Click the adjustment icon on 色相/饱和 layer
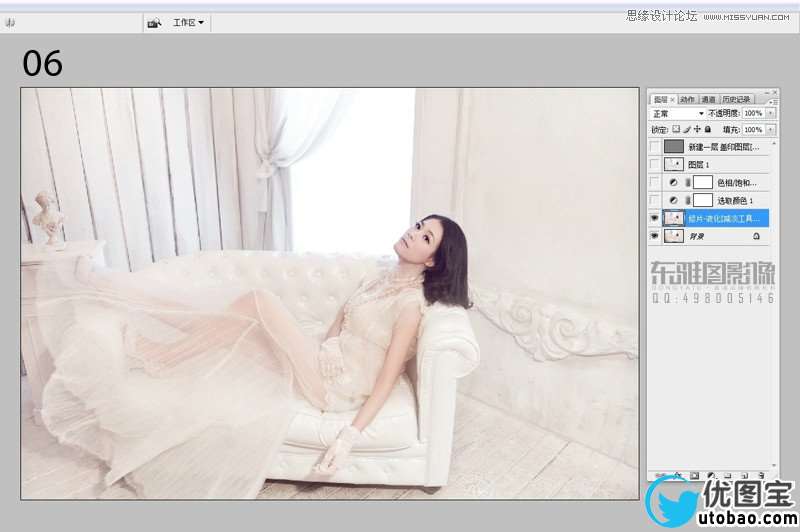The height and width of the screenshot is (532, 800). click(673, 182)
